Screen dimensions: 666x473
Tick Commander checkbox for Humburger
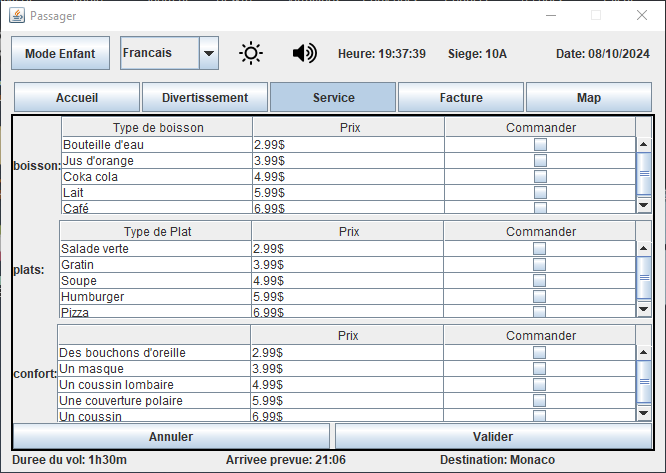coord(540,297)
